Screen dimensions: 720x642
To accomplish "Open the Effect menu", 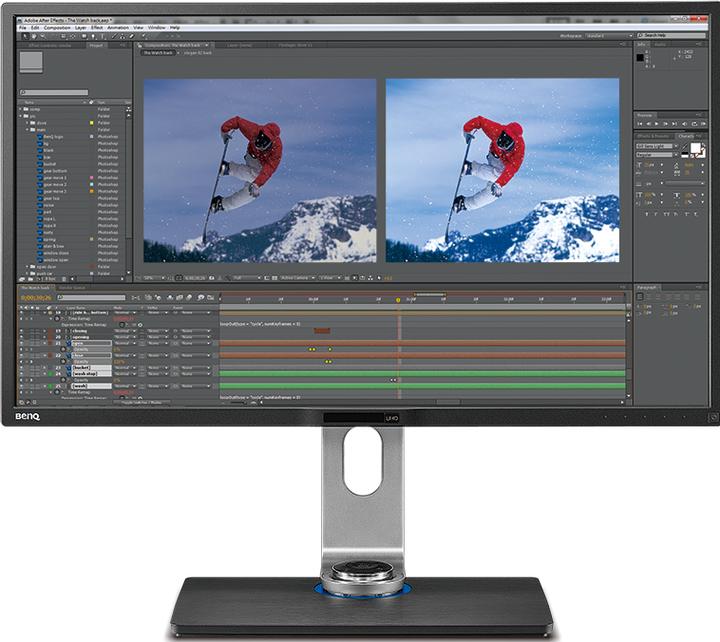I will (x=96, y=28).
